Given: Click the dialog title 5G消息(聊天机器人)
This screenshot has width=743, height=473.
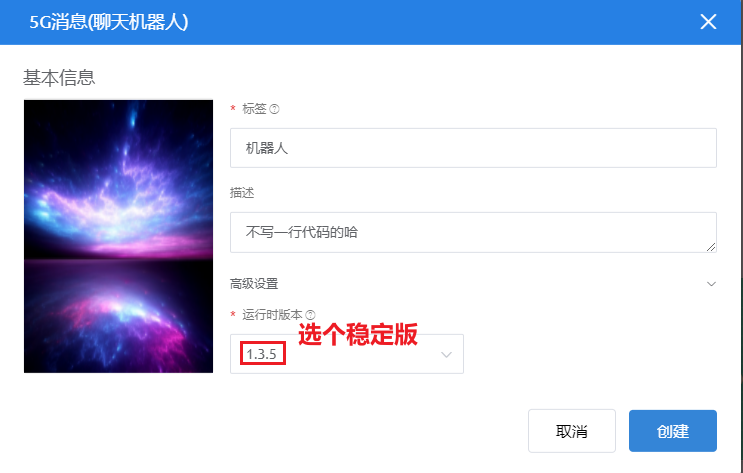Looking at the screenshot, I should (109, 22).
